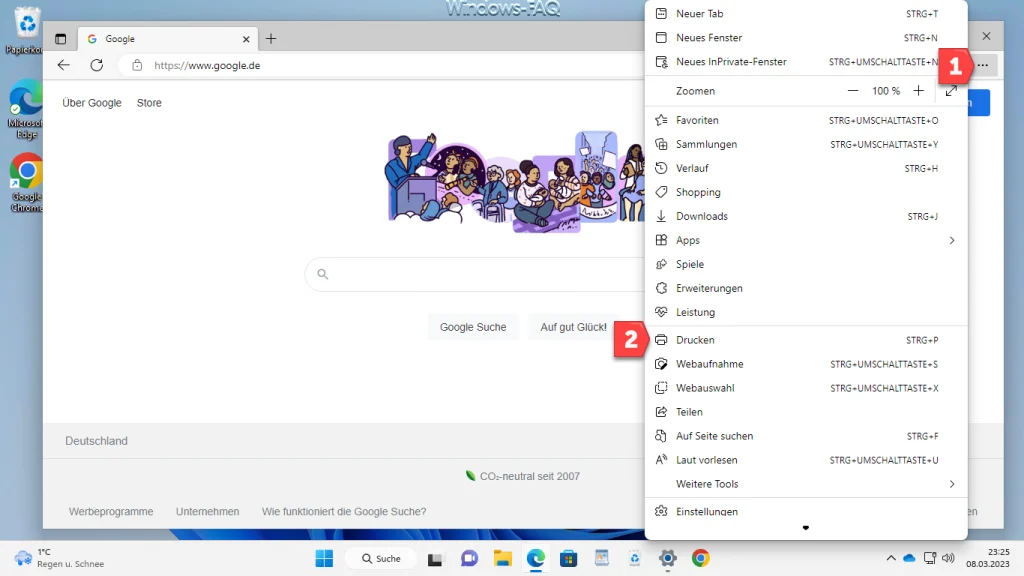The width and height of the screenshot is (1024, 576).
Task: Click the volume speaker tray icon
Action: click(948, 558)
